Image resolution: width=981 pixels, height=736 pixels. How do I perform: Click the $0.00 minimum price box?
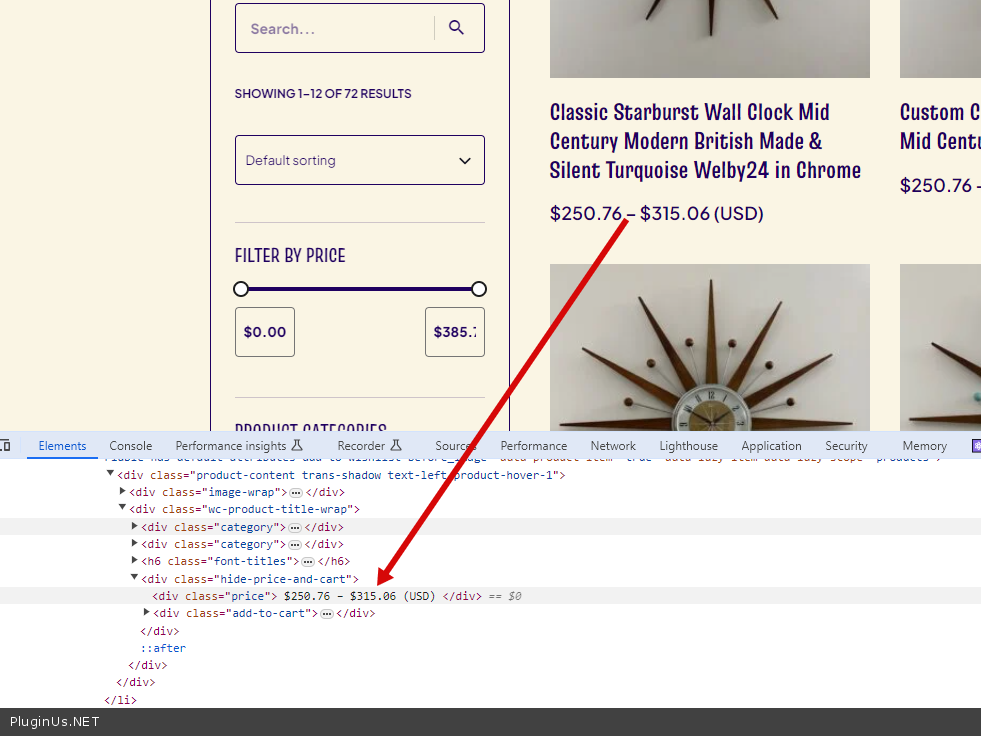[x=265, y=332]
